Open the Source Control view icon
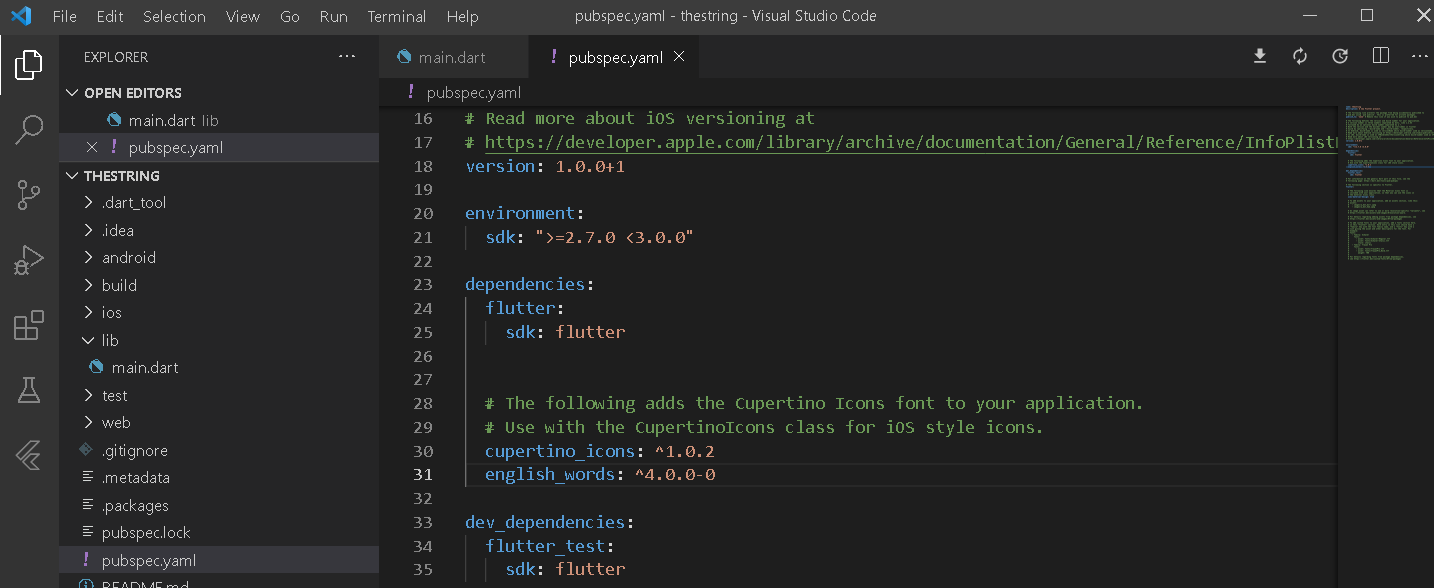This screenshot has width=1434, height=588. click(29, 194)
